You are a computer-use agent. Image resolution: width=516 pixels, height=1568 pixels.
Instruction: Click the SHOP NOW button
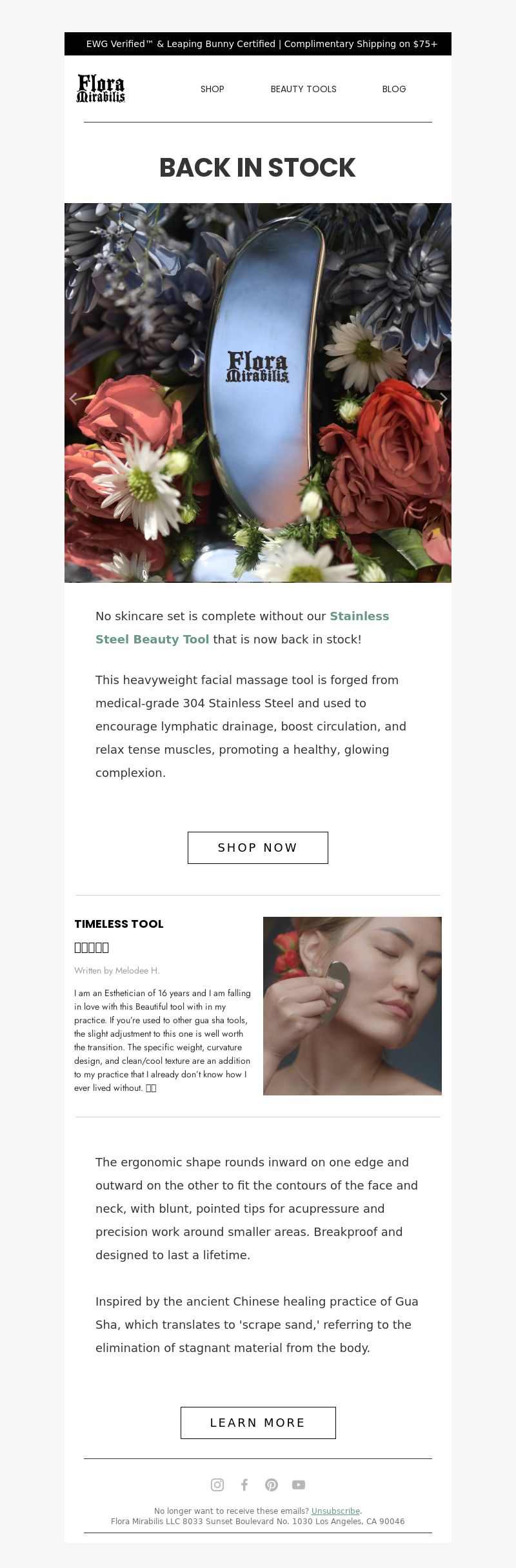click(x=258, y=848)
